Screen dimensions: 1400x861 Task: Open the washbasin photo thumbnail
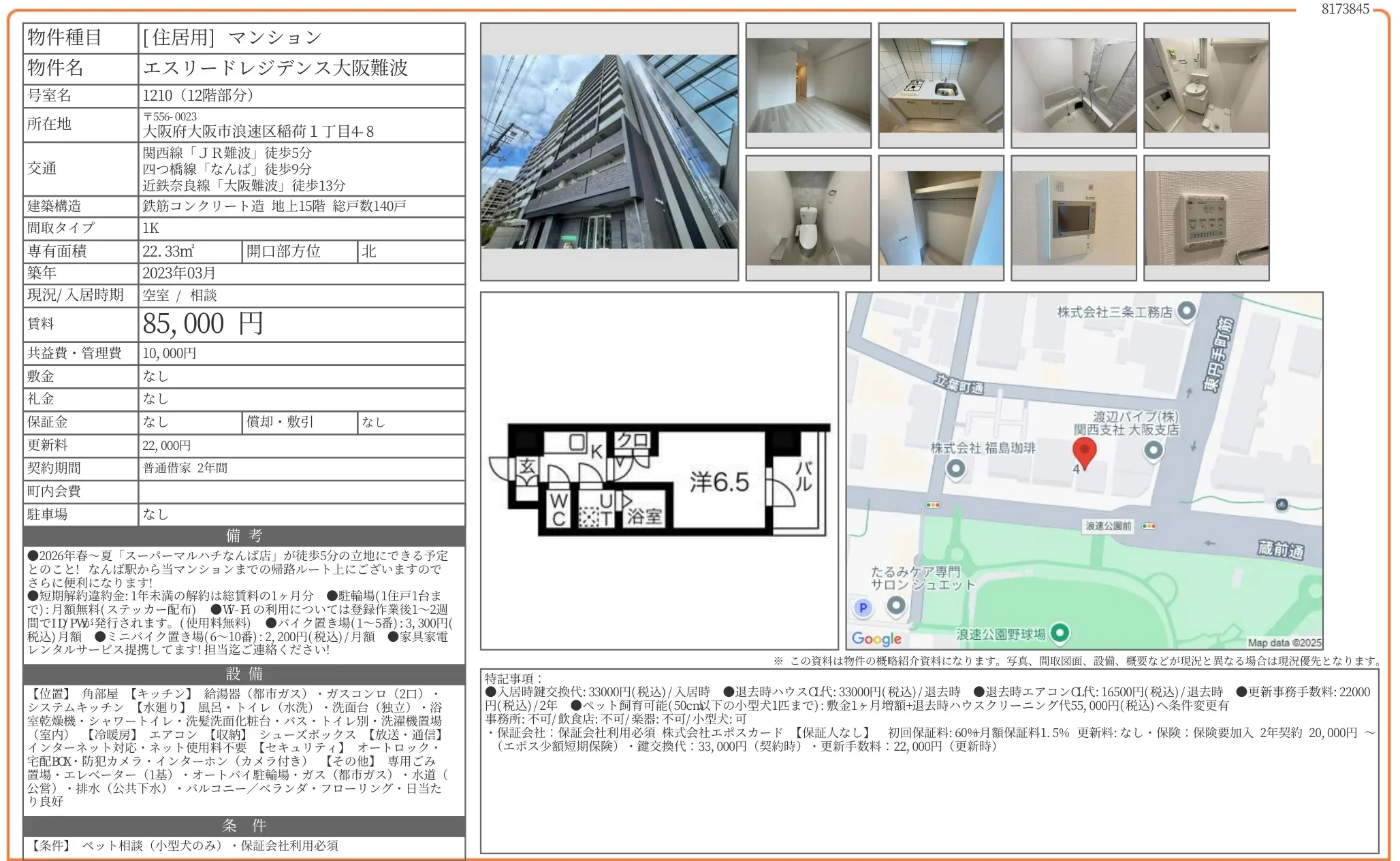click(1206, 86)
